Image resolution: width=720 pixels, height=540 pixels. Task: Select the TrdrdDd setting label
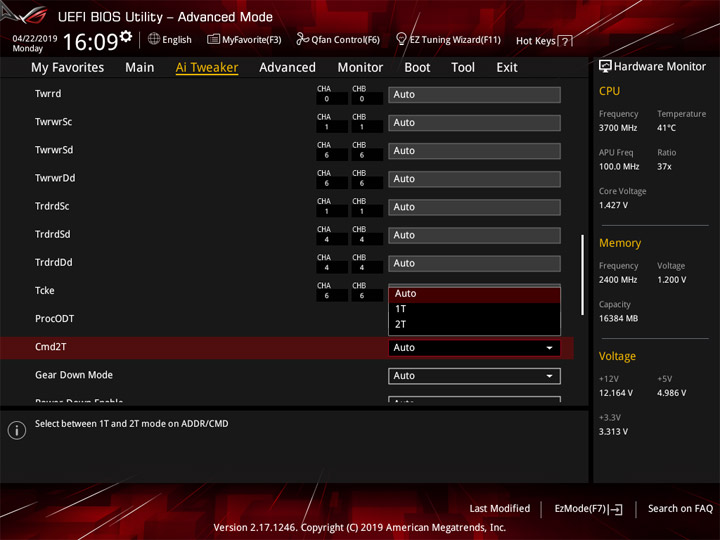tap(54, 263)
